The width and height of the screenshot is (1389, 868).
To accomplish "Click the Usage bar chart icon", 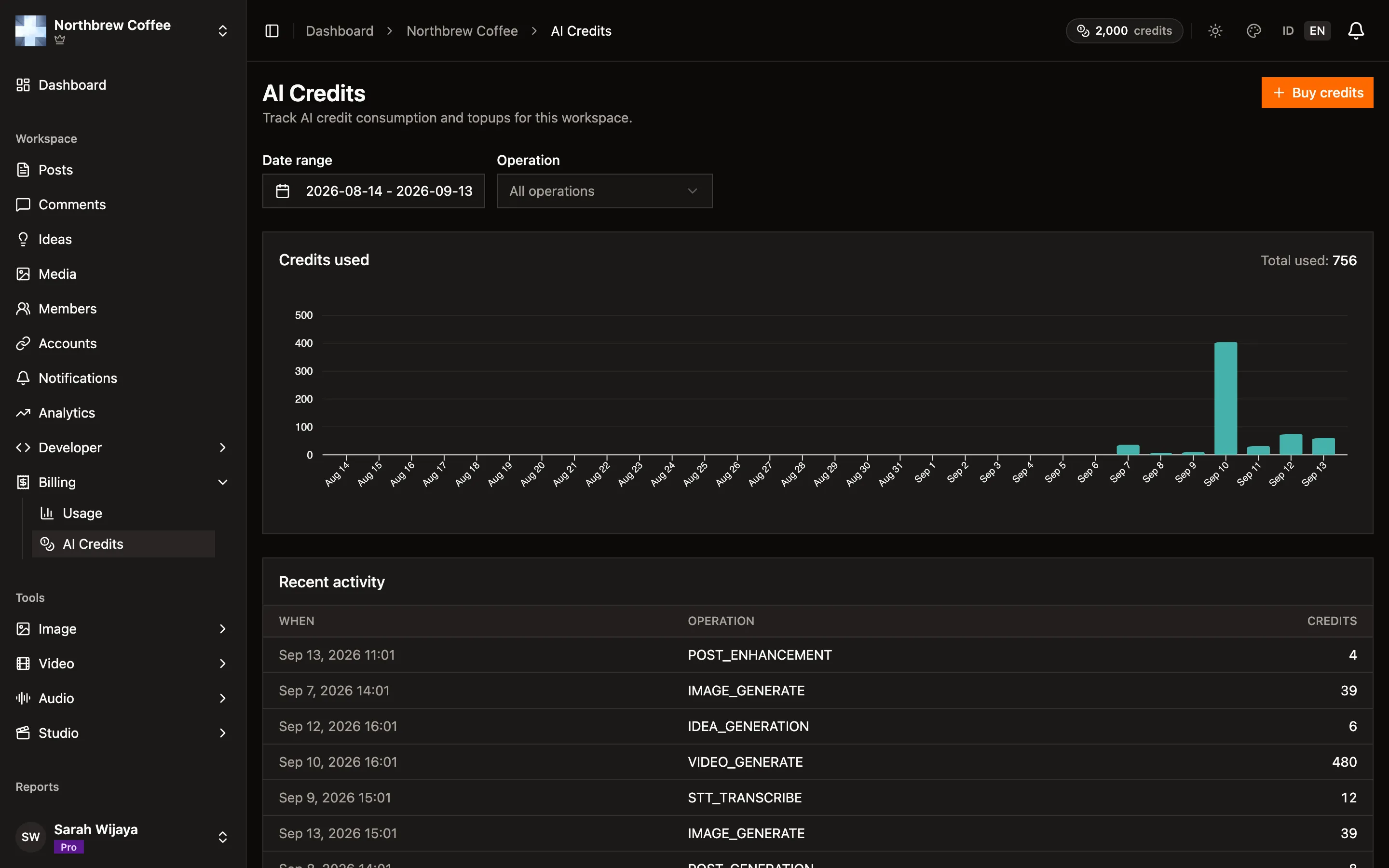I will (47, 513).
